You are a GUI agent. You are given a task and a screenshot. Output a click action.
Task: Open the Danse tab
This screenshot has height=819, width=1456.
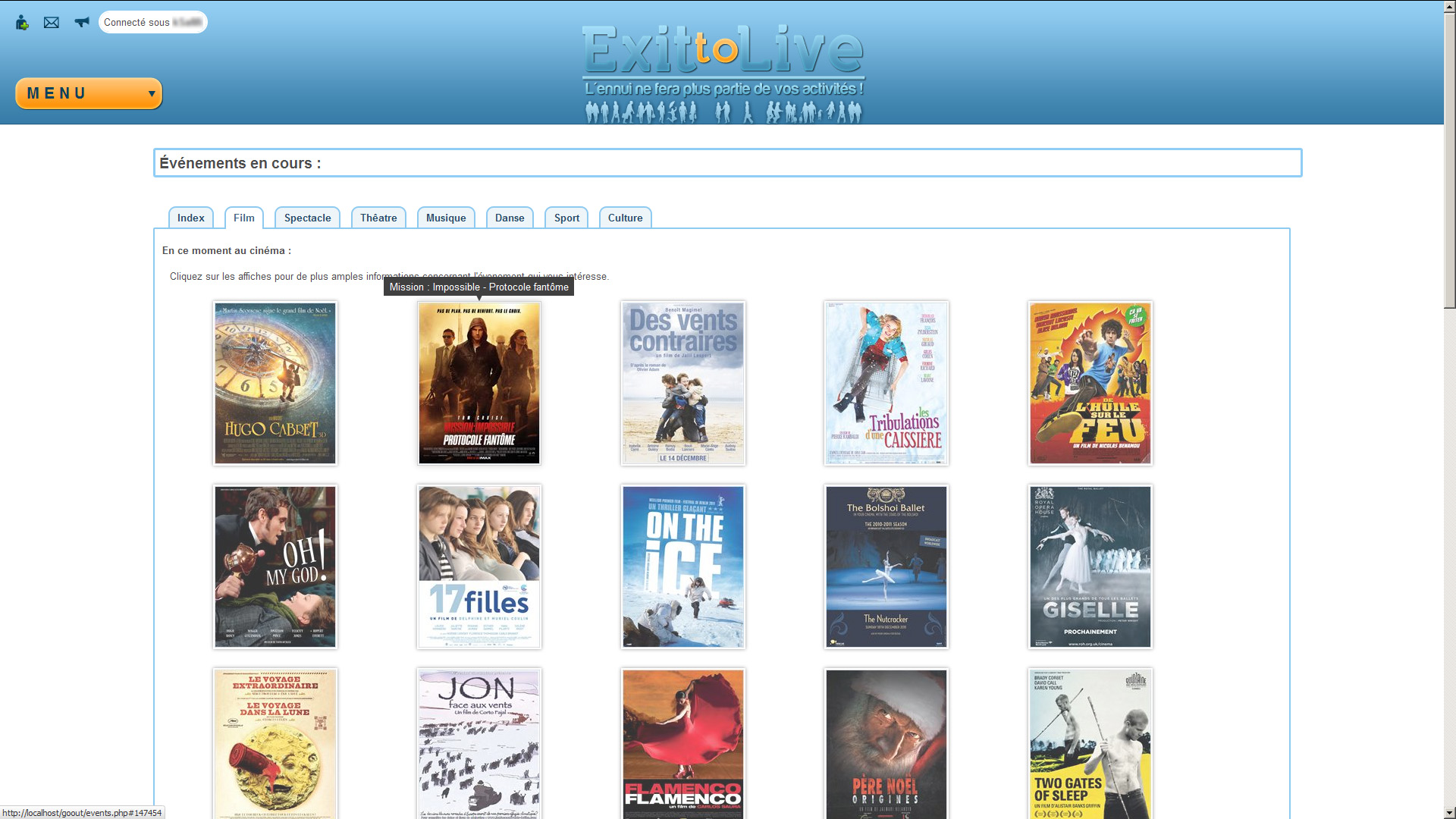pyautogui.click(x=510, y=218)
